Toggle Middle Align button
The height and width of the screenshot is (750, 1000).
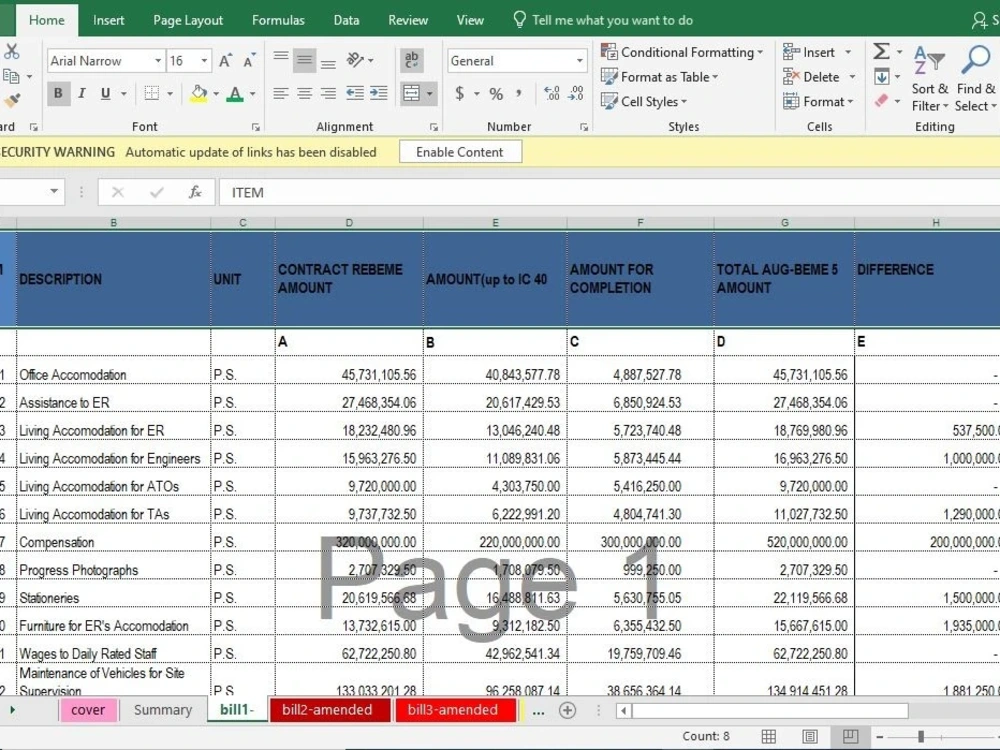(x=305, y=61)
